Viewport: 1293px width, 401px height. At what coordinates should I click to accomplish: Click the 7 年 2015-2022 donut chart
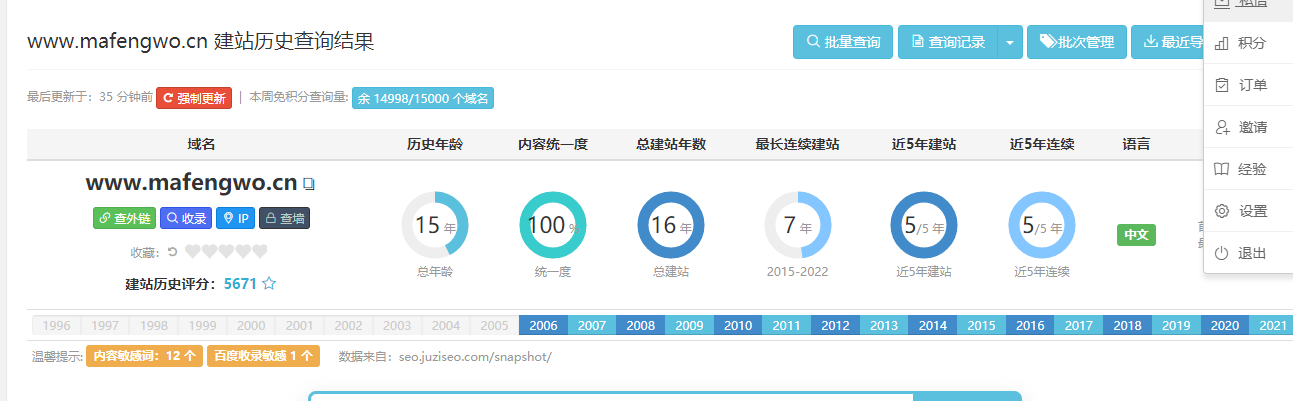(x=798, y=225)
